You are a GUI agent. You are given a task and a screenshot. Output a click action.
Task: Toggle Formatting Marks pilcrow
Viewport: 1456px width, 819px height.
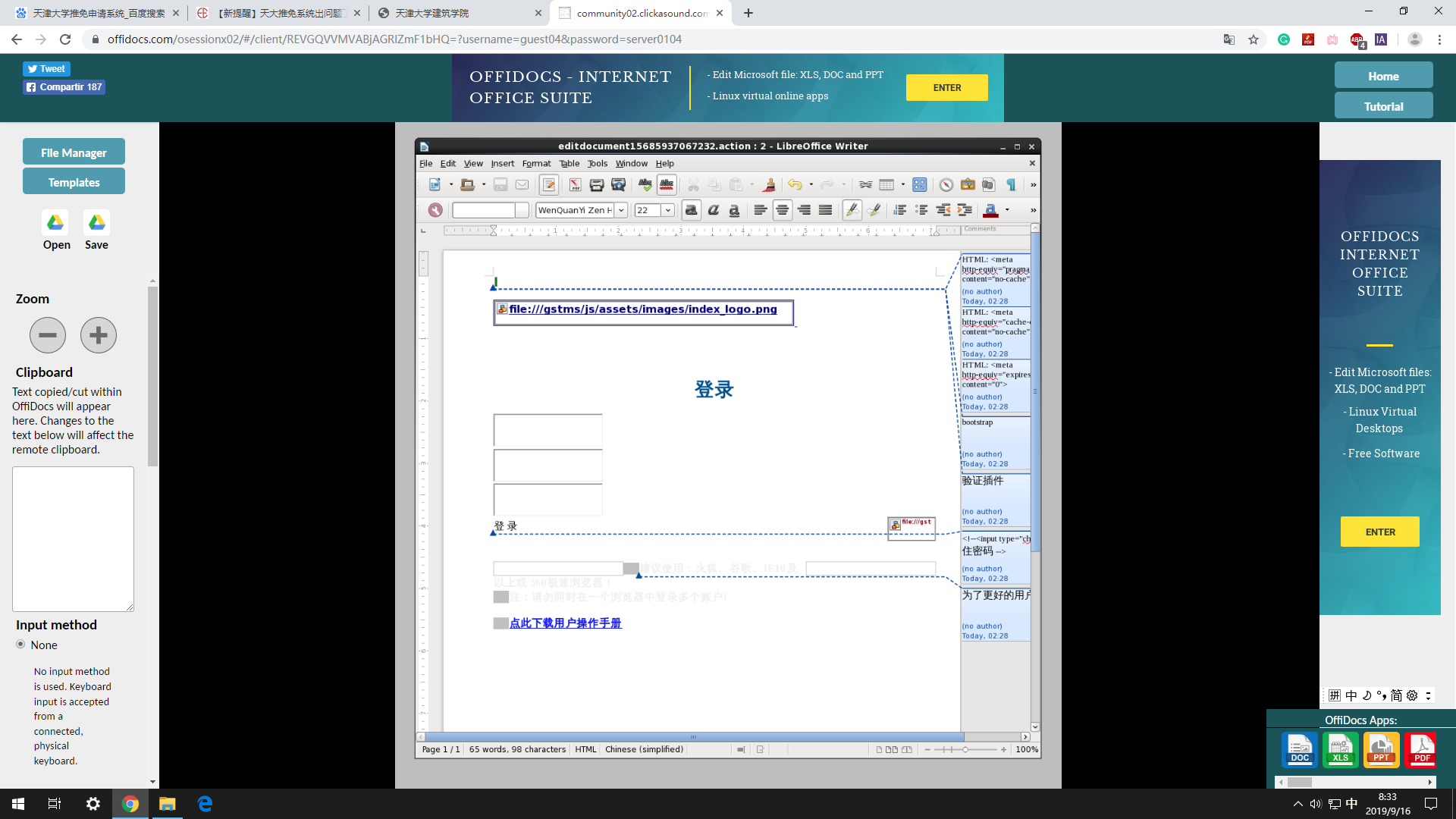(1011, 185)
